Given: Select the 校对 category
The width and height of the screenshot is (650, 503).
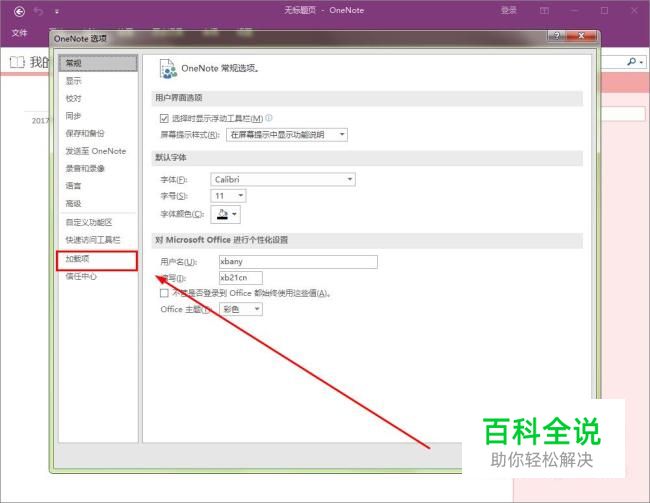Looking at the screenshot, I should 98,98.
